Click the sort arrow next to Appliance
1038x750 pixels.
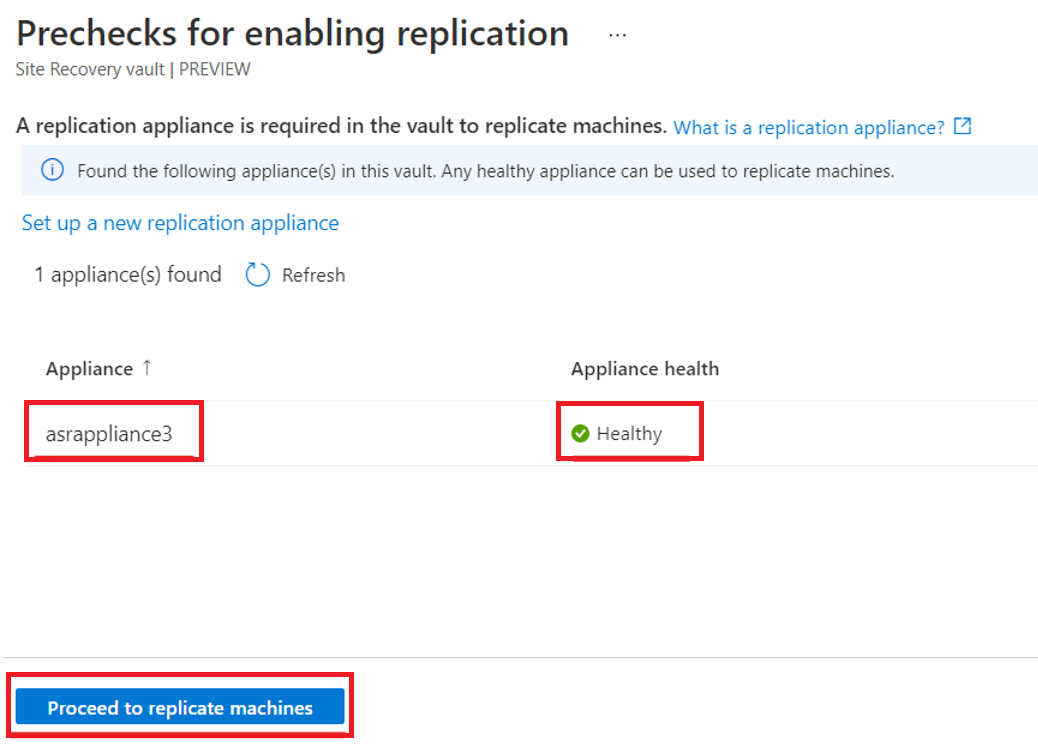(147, 368)
